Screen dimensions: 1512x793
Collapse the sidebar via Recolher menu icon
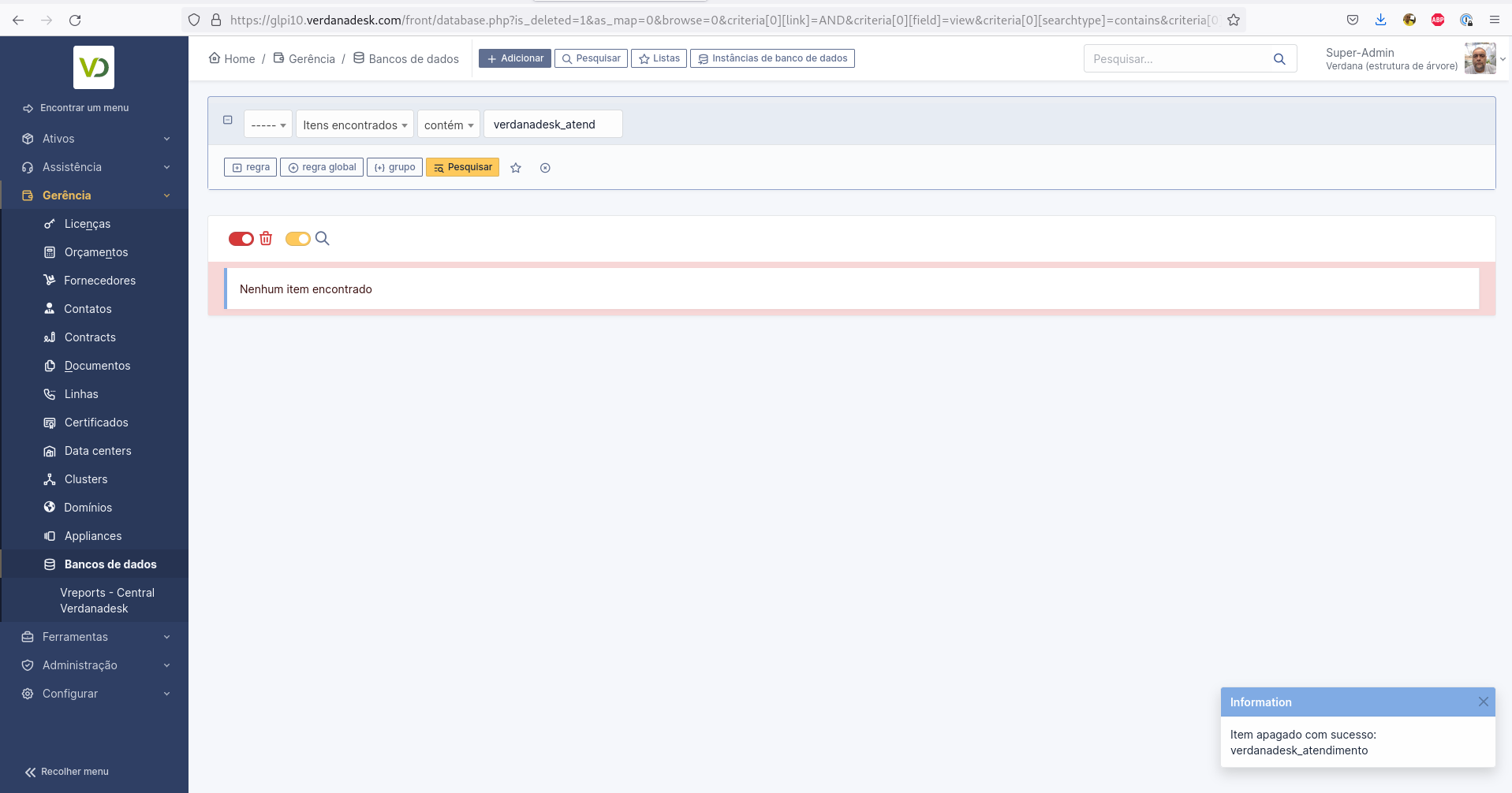(x=30, y=772)
